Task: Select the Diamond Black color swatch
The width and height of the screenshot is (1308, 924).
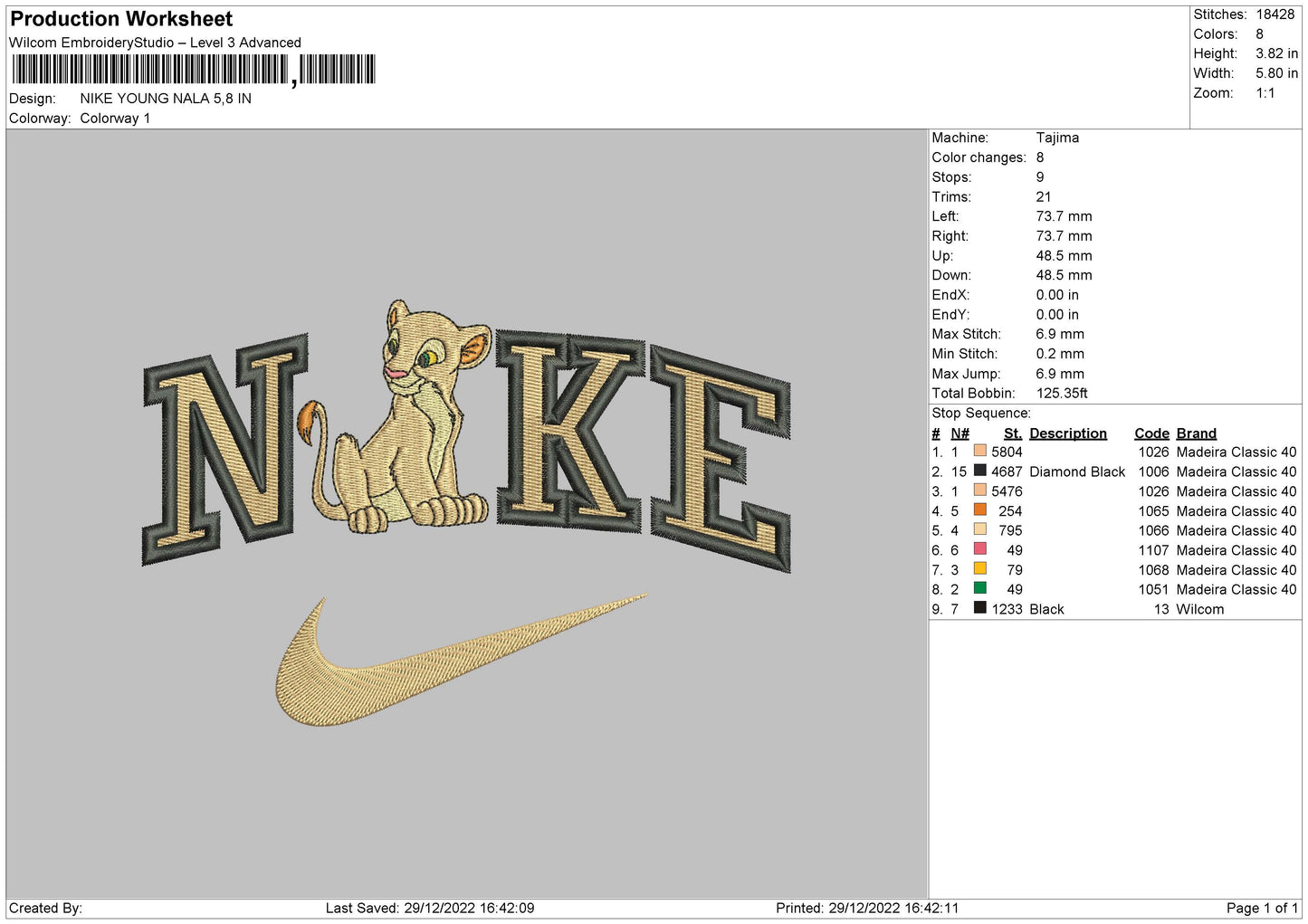Action: [x=979, y=471]
